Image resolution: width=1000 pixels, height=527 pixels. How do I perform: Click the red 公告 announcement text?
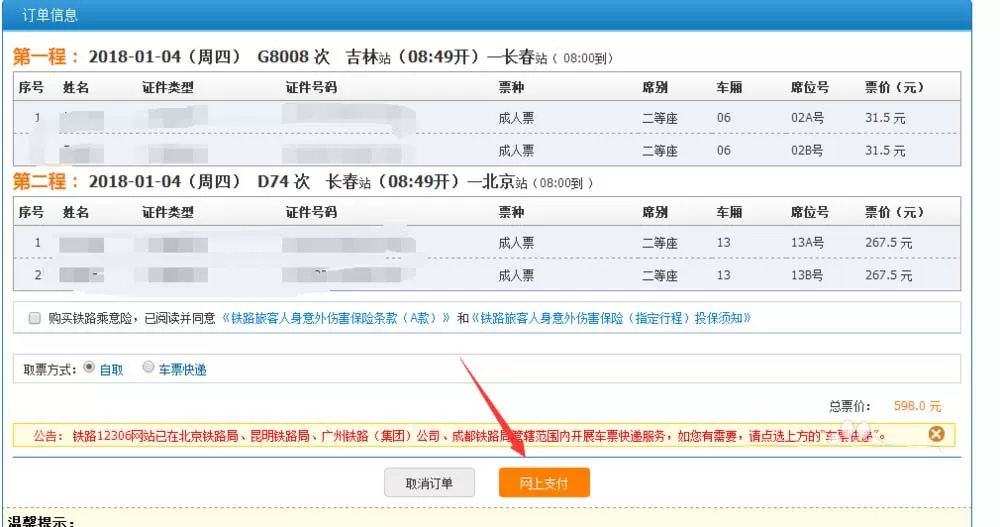point(459,436)
